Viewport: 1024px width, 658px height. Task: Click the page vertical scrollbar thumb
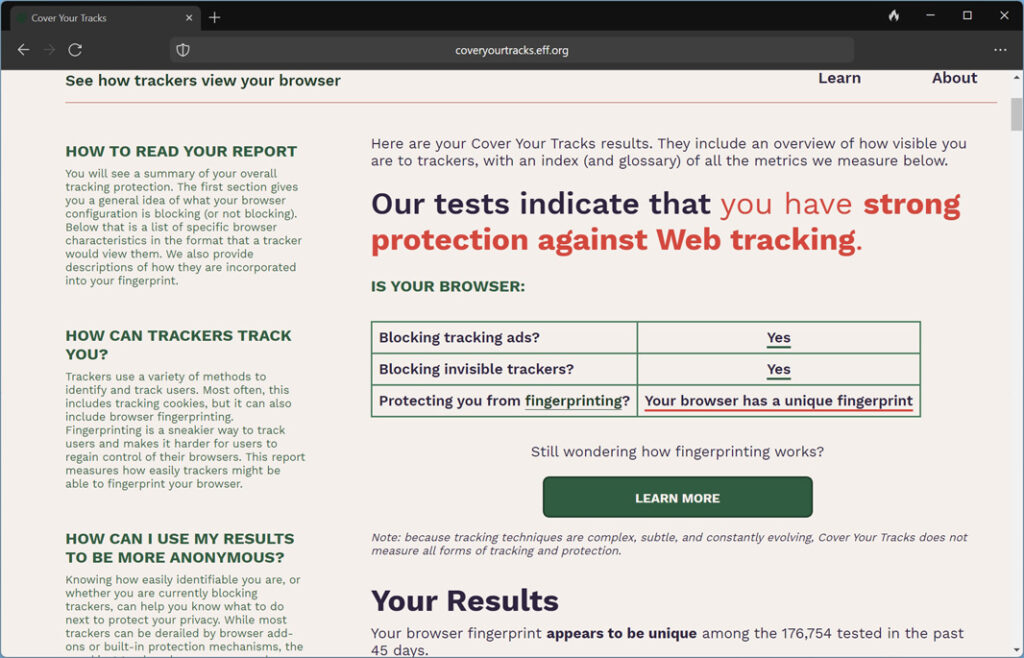(x=1016, y=114)
